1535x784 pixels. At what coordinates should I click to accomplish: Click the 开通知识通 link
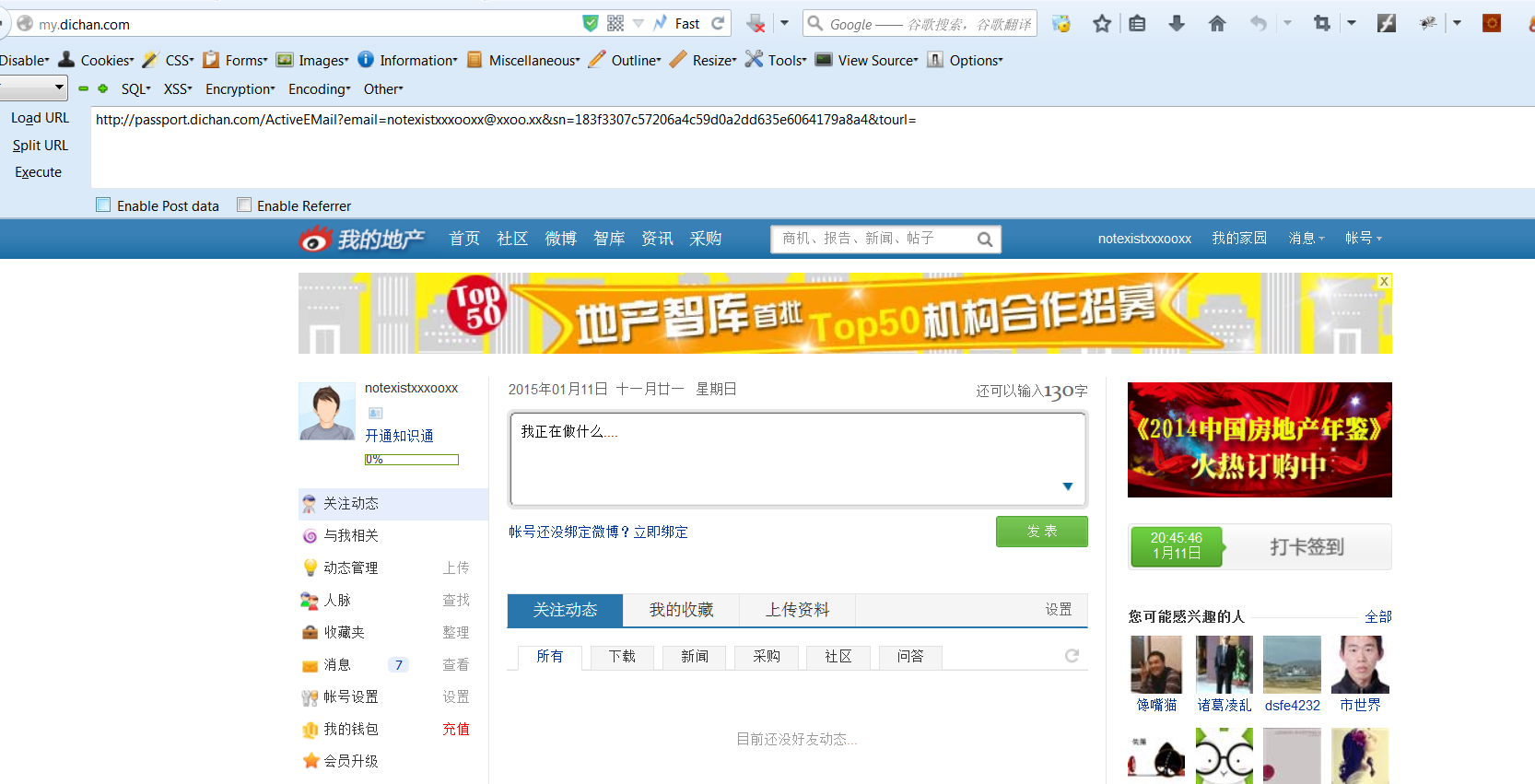(399, 436)
